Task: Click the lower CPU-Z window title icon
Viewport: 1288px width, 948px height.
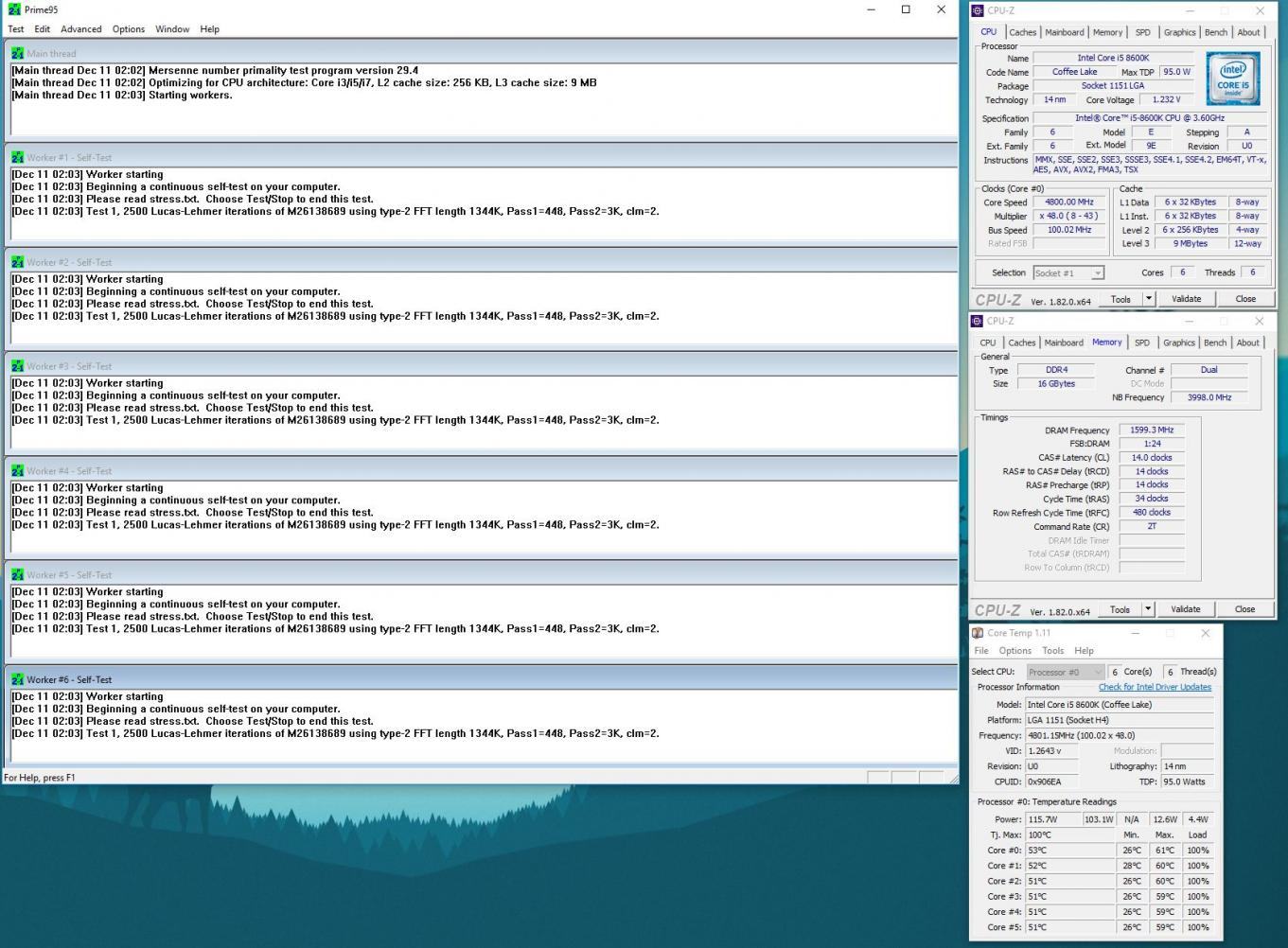Action: point(978,321)
